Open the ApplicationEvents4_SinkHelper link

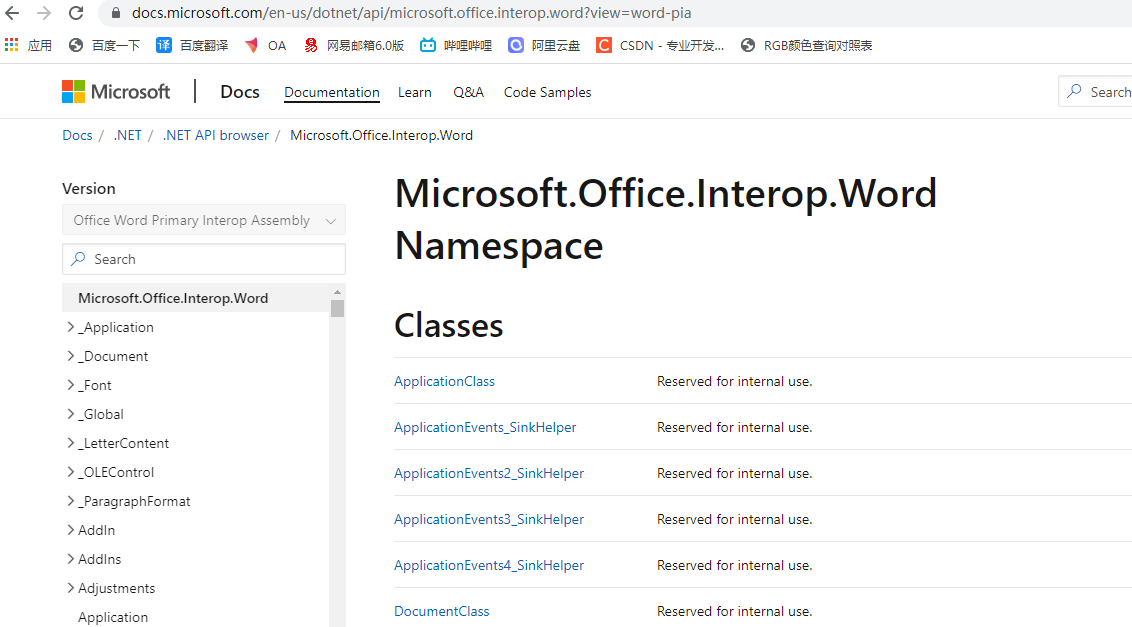click(x=489, y=566)
